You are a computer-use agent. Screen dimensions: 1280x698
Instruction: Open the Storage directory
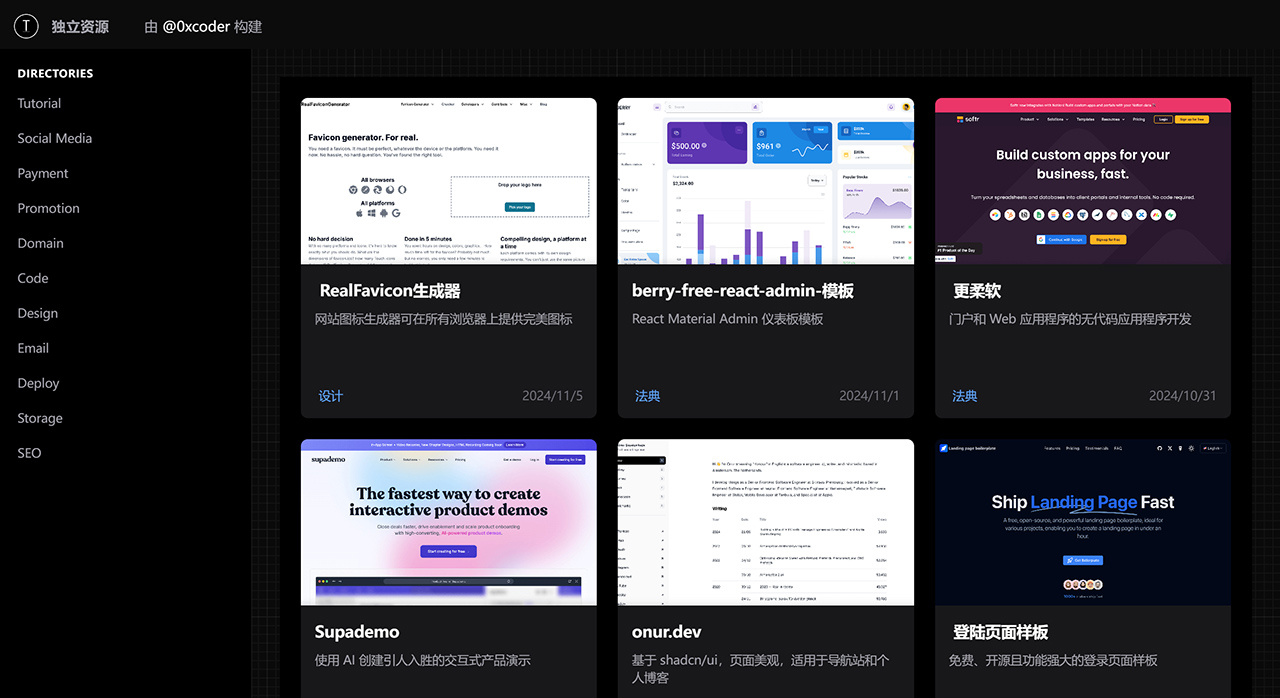(40, 418)
